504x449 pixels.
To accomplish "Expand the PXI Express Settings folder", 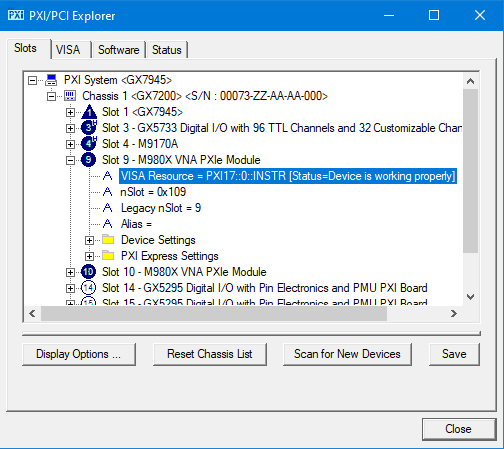I will click(x=89, y=256).
